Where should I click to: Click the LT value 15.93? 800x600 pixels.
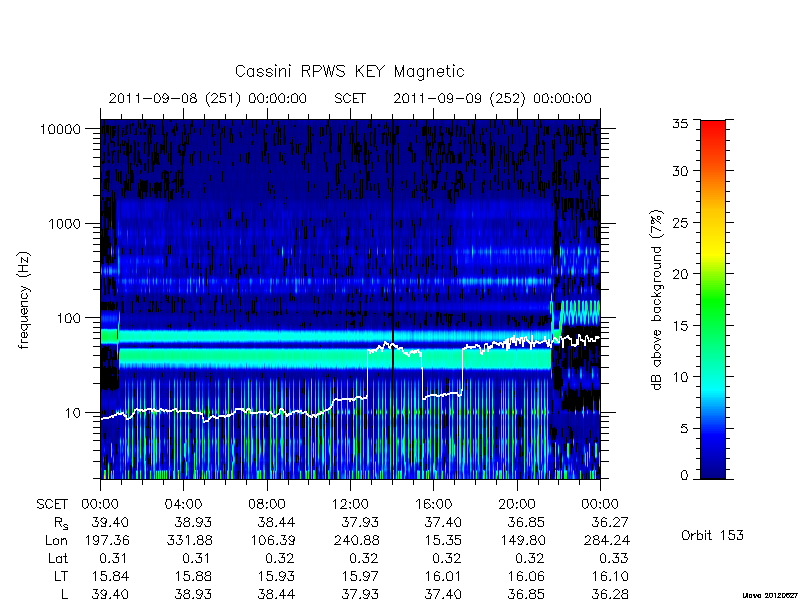(277, 577)
